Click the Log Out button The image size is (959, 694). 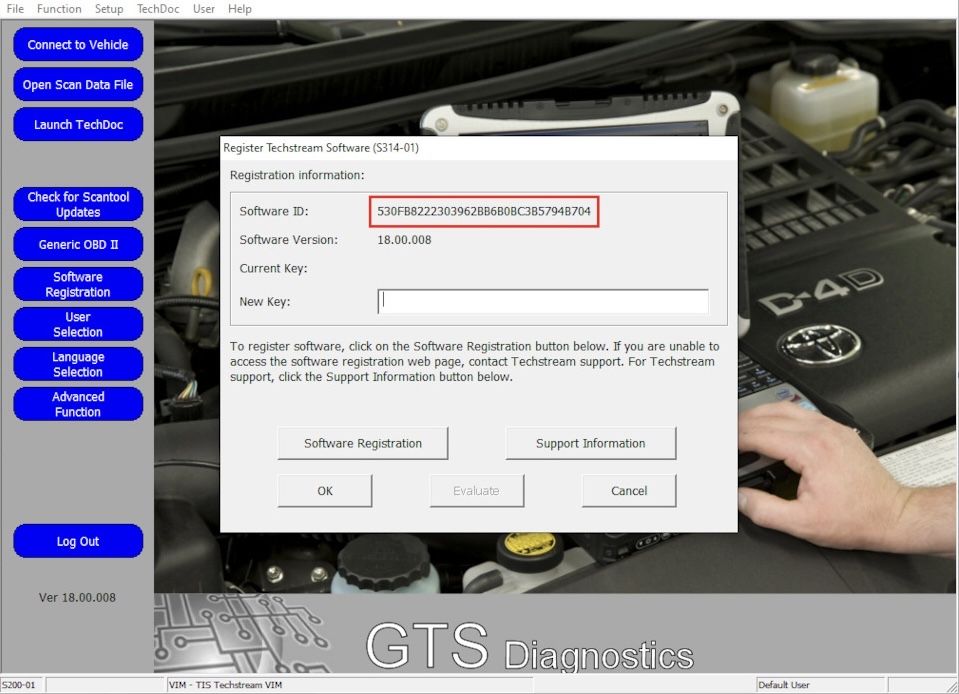pos(78,541)
